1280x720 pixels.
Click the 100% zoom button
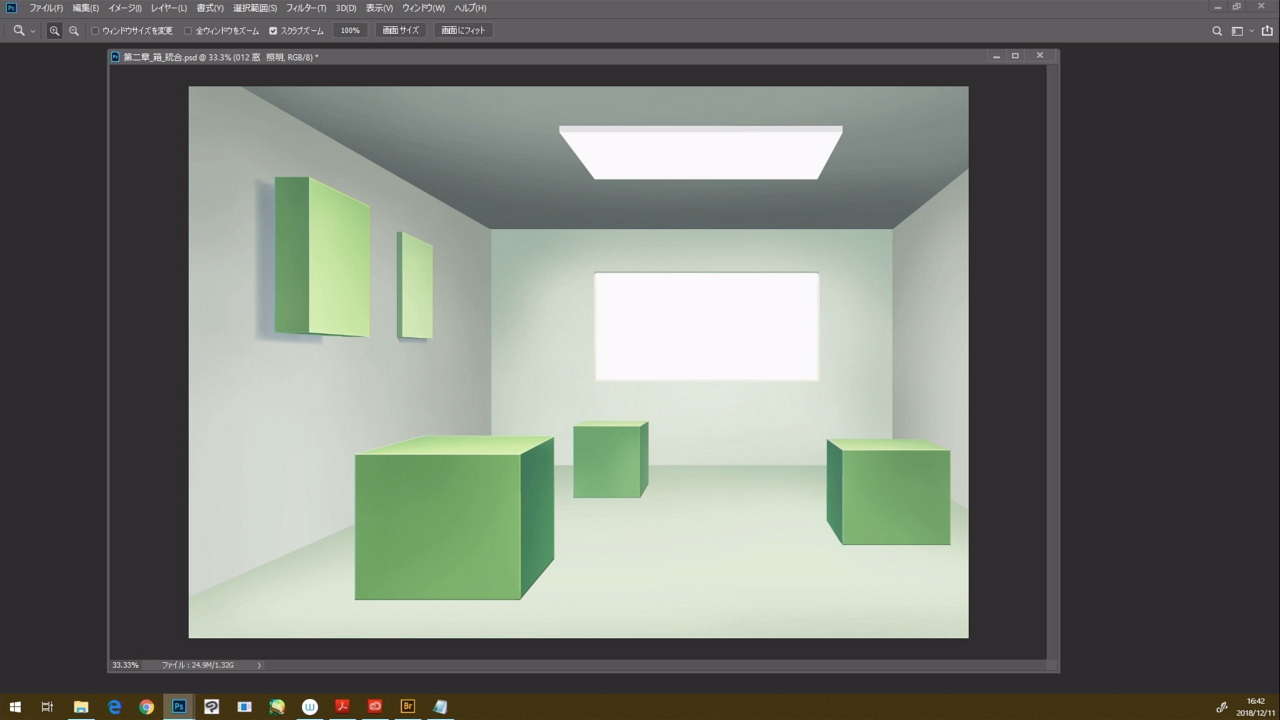350,31
